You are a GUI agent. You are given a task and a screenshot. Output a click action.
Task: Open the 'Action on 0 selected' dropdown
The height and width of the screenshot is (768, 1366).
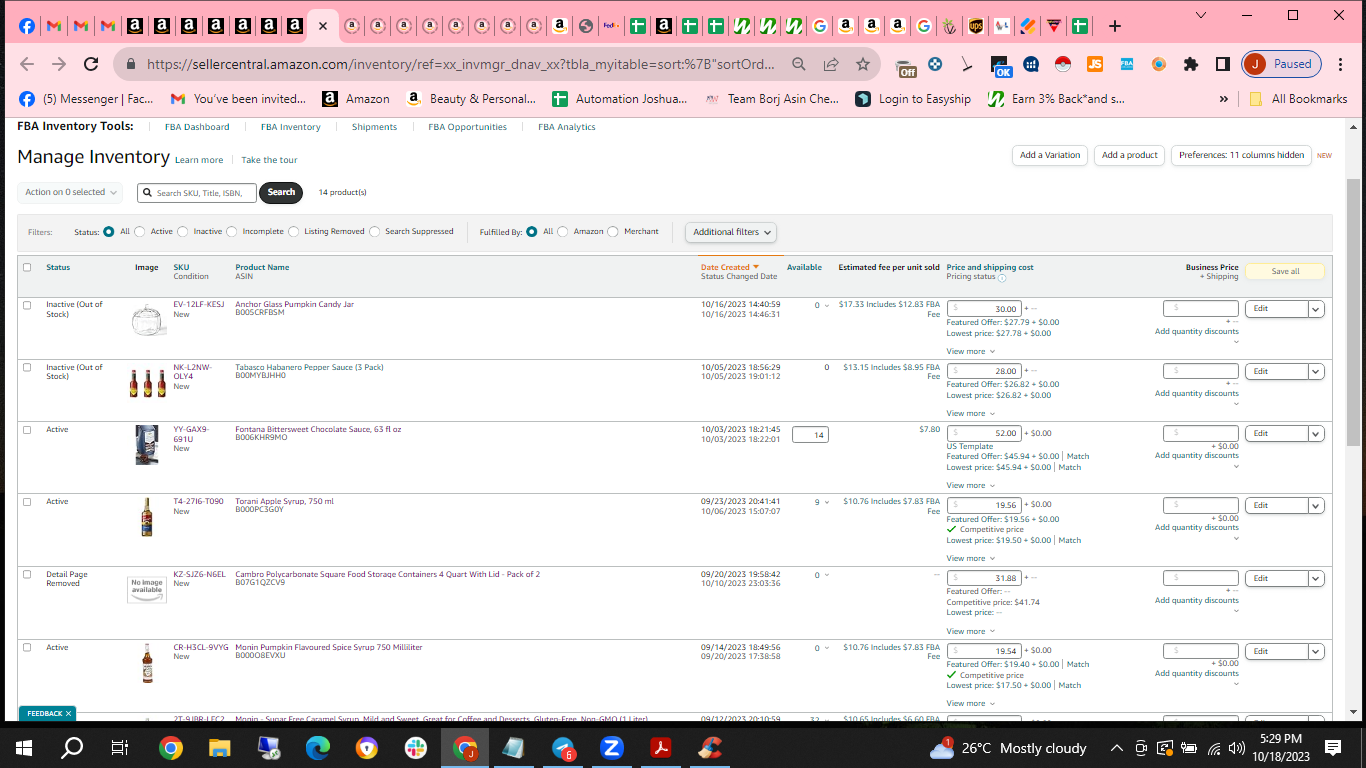(x=70, y=192)
